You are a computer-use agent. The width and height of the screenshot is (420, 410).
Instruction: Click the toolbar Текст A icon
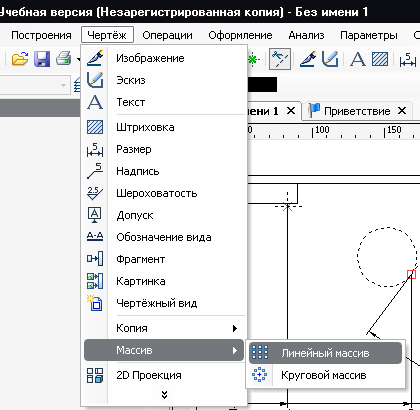[358, 60]
